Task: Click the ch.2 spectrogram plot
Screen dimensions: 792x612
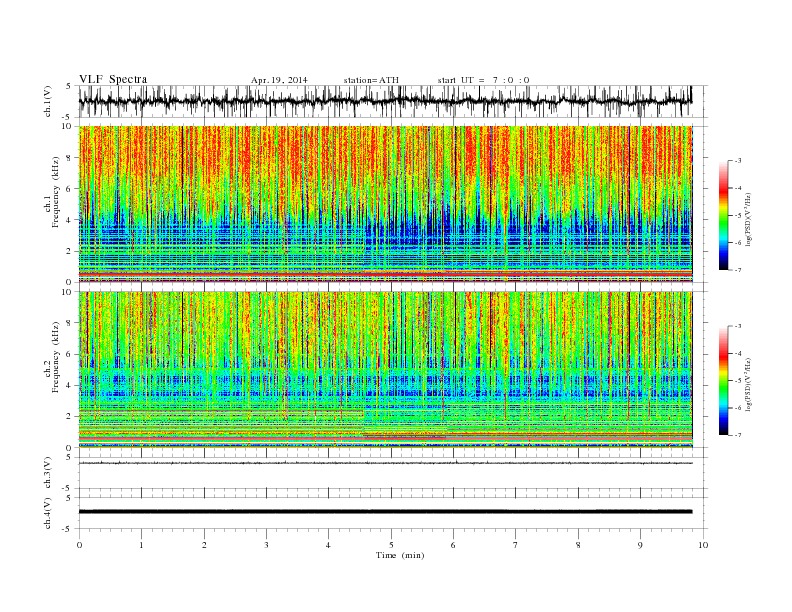Action: 385,370
